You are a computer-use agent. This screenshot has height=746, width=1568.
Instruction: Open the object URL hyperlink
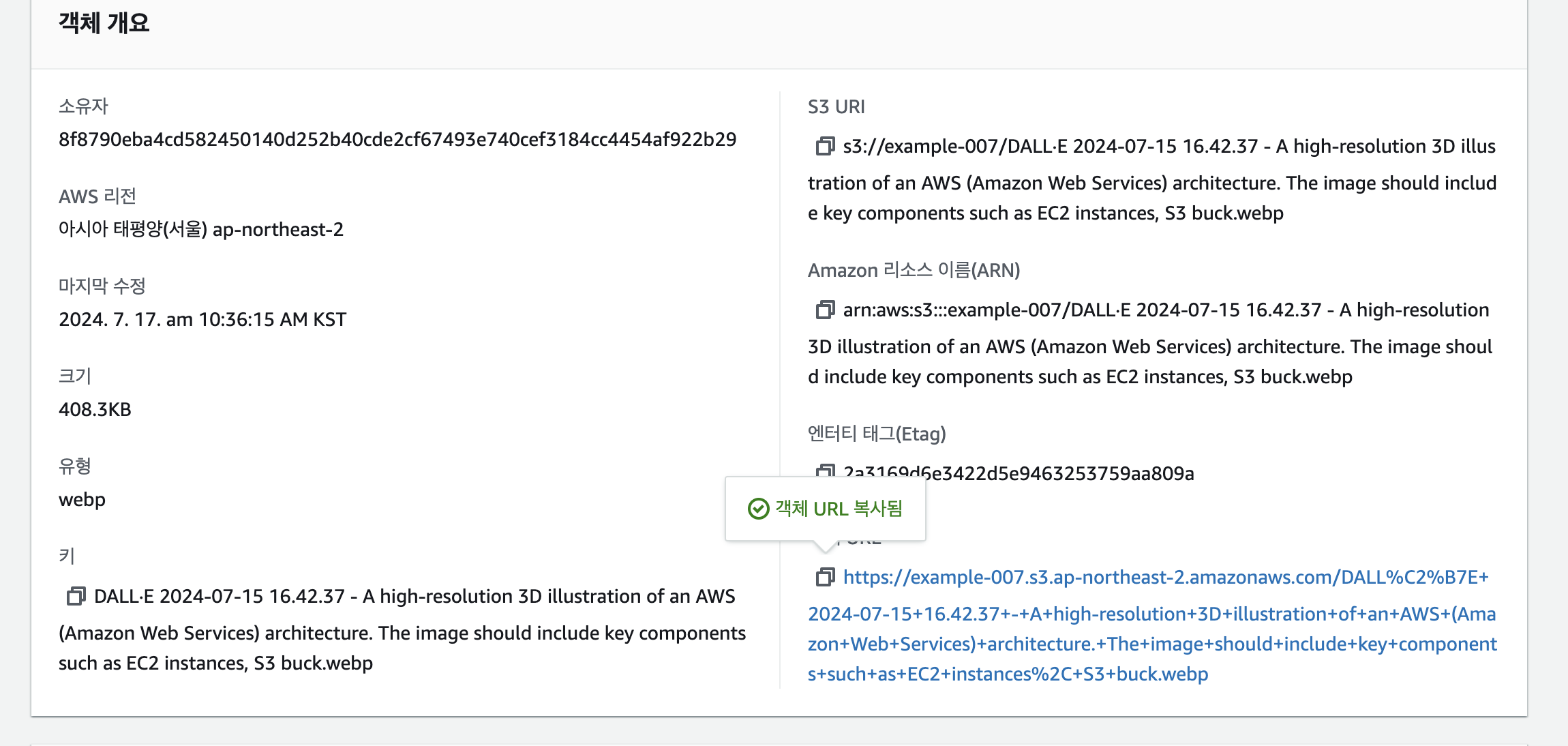(x=1152, y=614)
